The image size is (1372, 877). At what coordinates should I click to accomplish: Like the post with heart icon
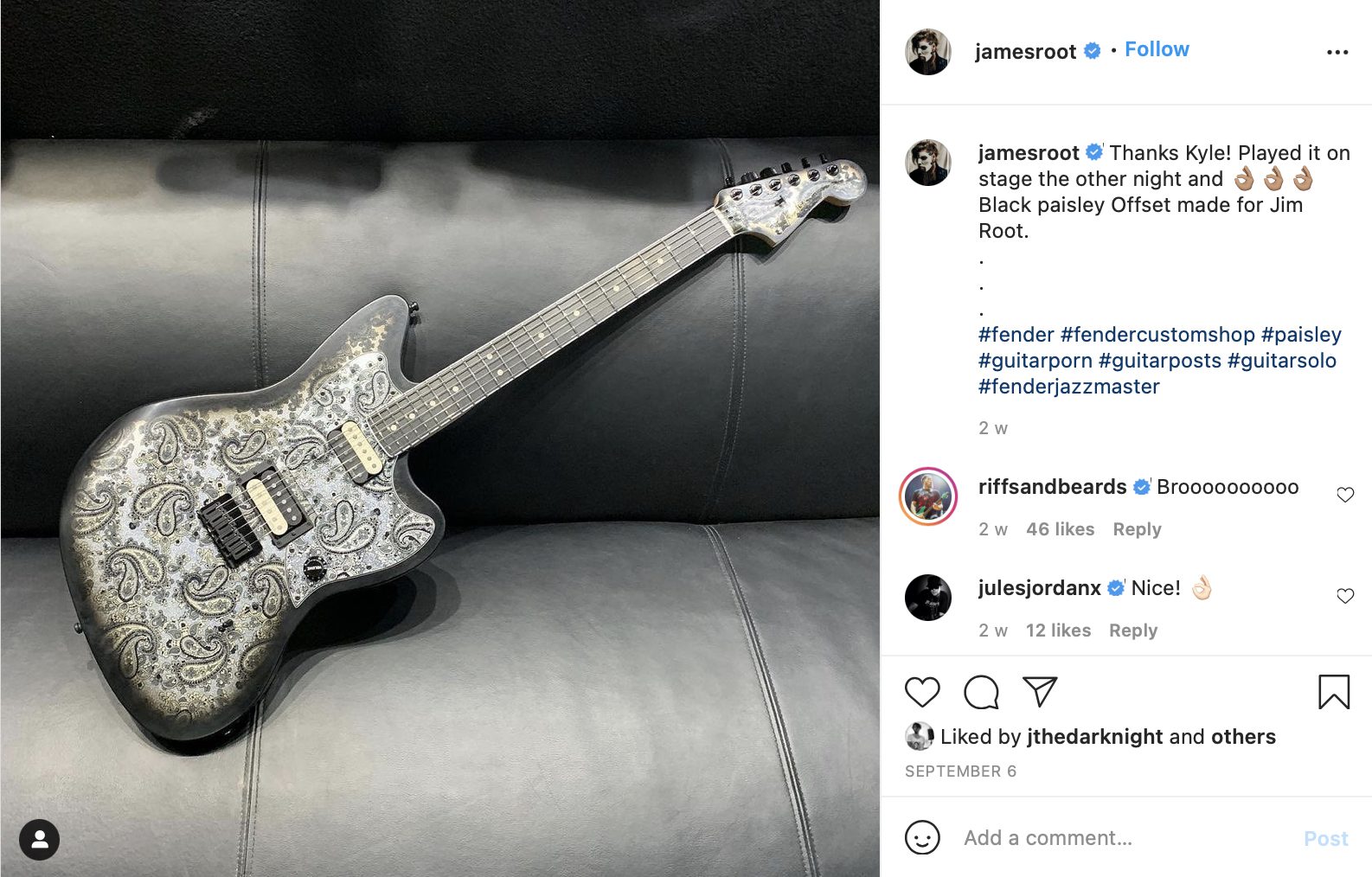coord(922,692)
